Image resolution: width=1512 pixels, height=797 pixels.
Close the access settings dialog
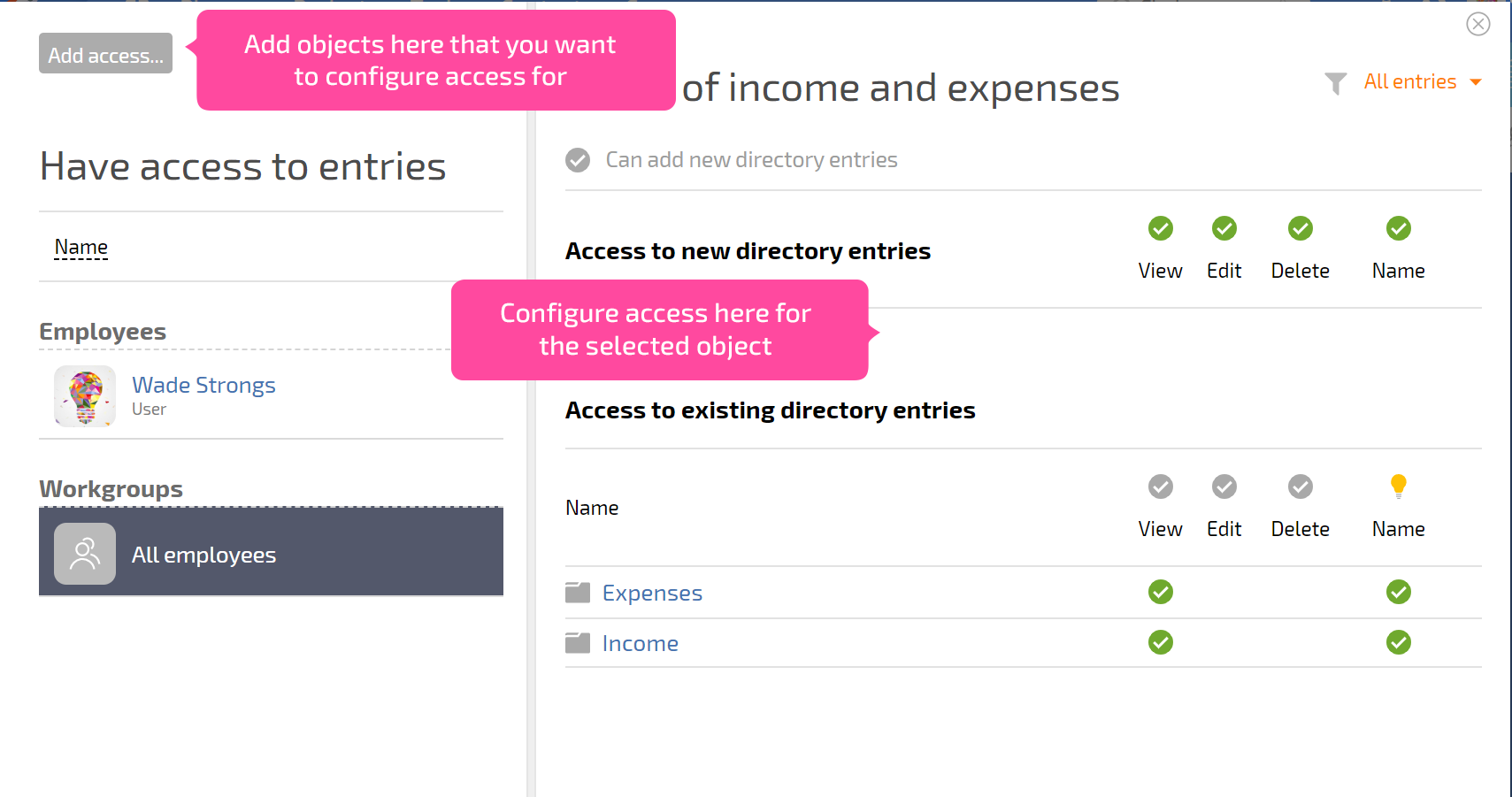coord(1477,24)
